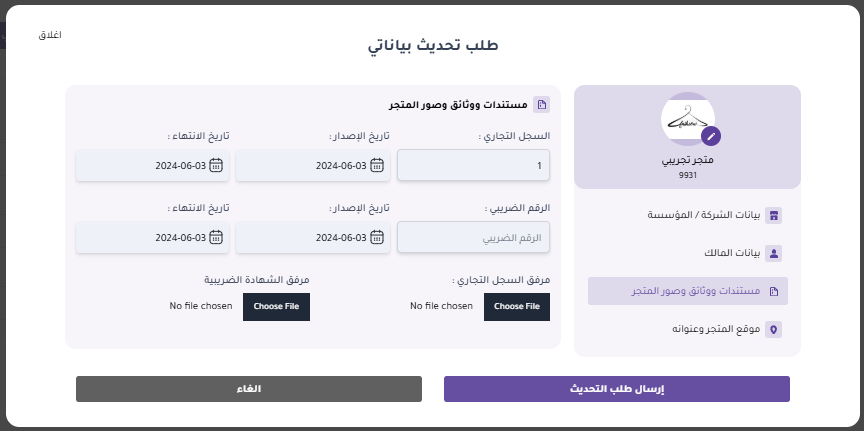
Task: Click the company building icon in sidebar
Action: [773, 215]
